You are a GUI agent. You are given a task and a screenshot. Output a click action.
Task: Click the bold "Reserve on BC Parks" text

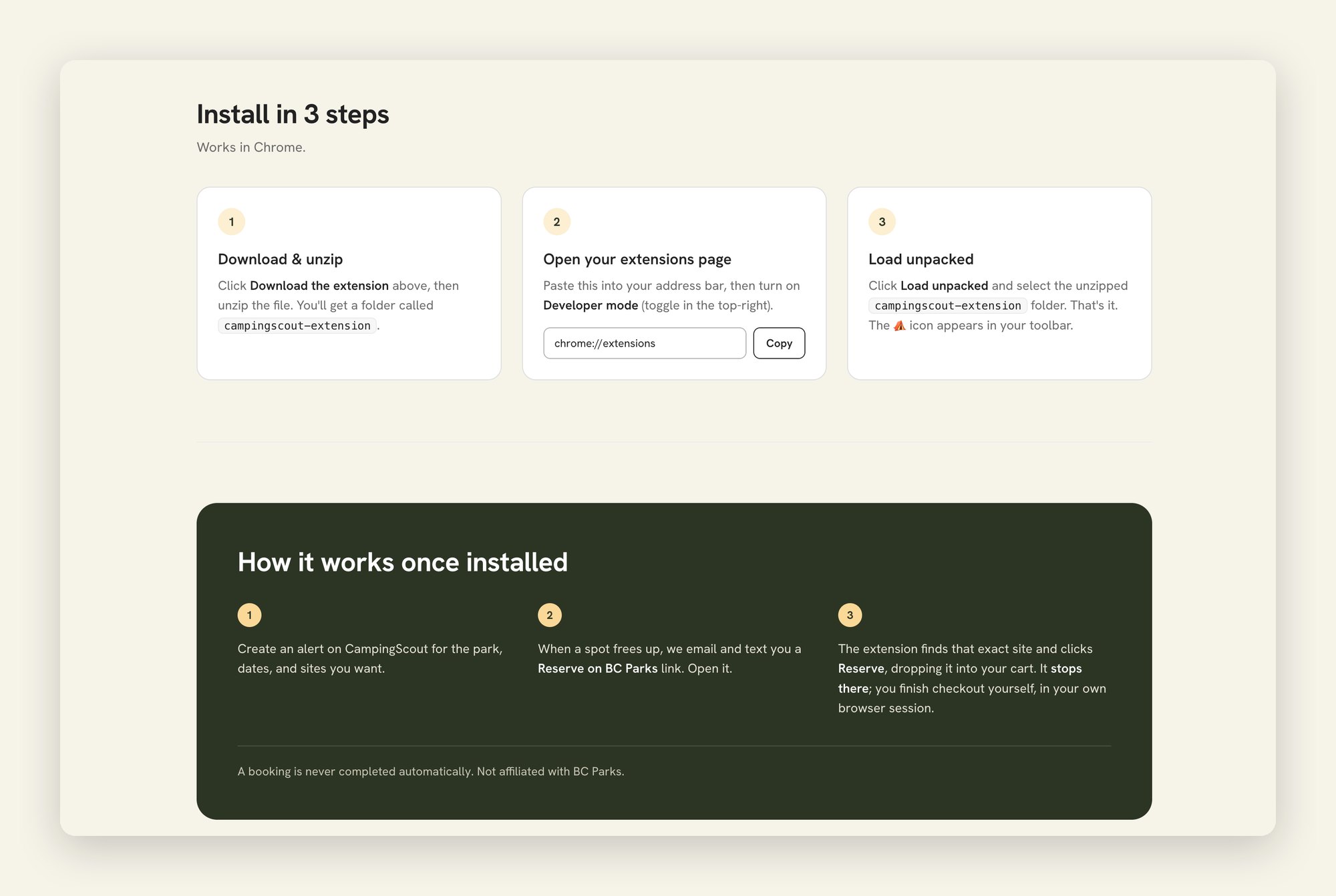coord(598,668)
